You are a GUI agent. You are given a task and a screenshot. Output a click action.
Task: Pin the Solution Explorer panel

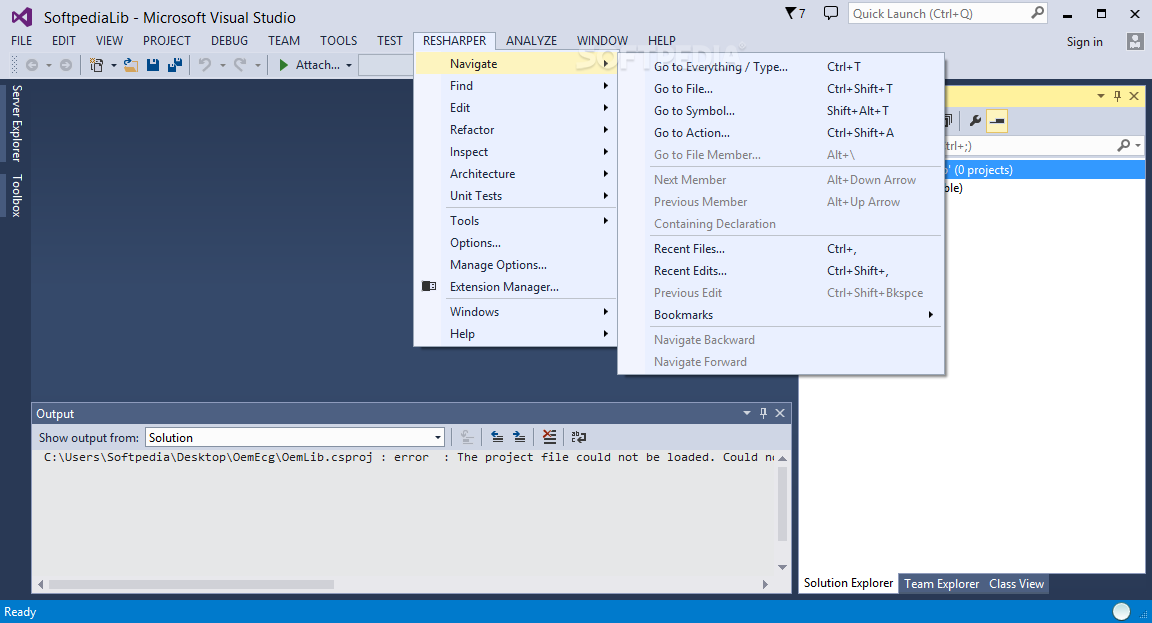click(x=1117, y=96)
